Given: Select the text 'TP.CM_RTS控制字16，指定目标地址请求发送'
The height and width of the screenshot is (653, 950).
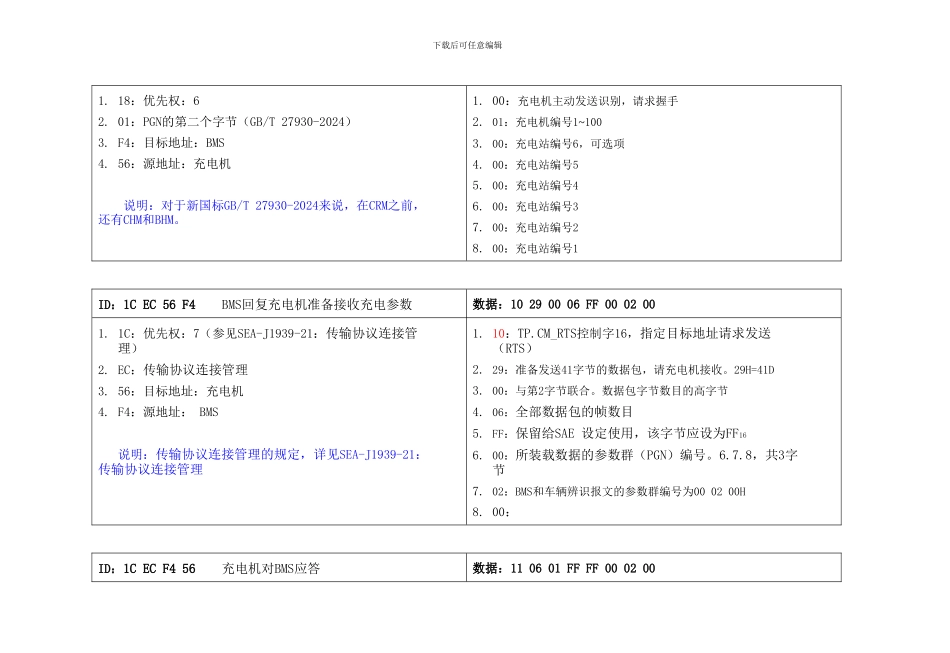Looking at the screenshot, I should click(644, 334).
